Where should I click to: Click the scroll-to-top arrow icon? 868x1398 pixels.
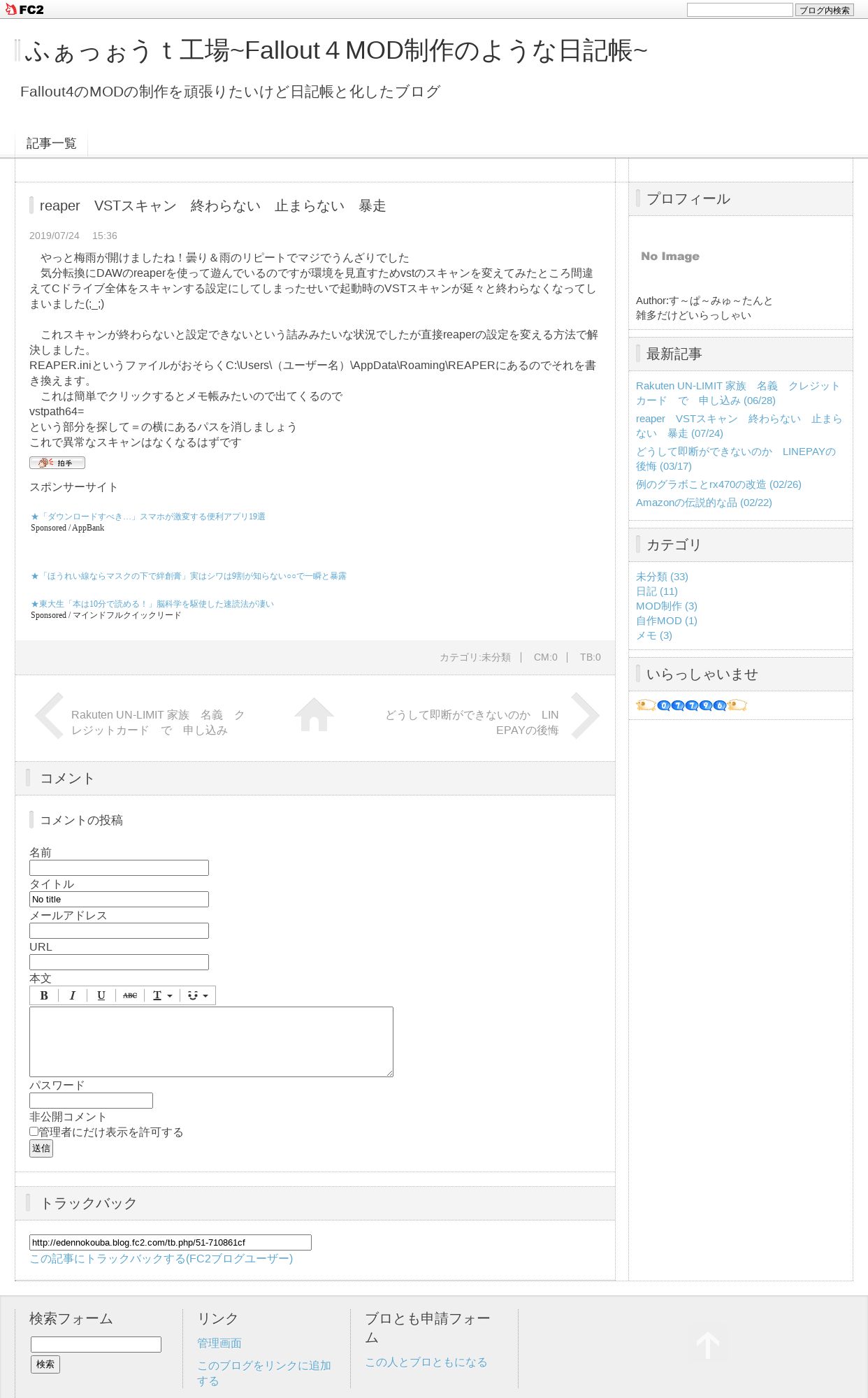tap(707, 1345)
